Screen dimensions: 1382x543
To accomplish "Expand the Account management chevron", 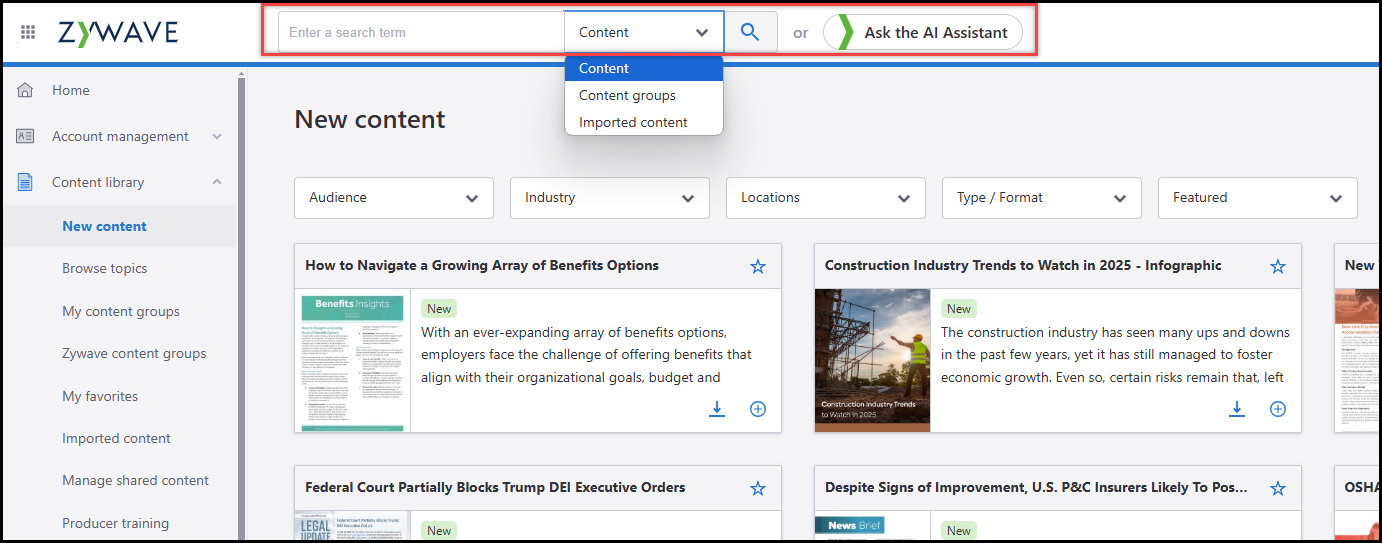I will 217,136.
